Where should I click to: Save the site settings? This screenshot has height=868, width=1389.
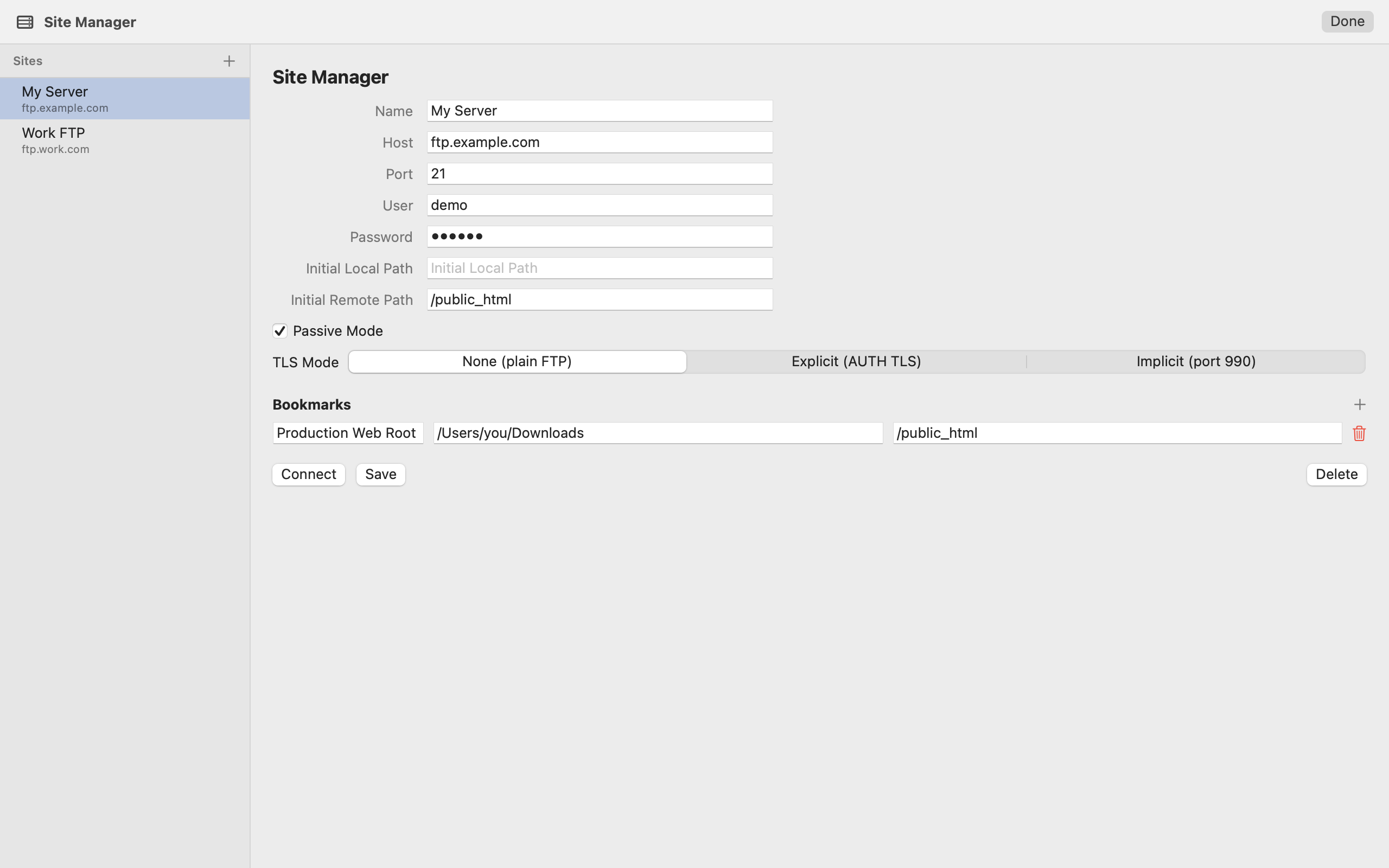tap(380, 474)
